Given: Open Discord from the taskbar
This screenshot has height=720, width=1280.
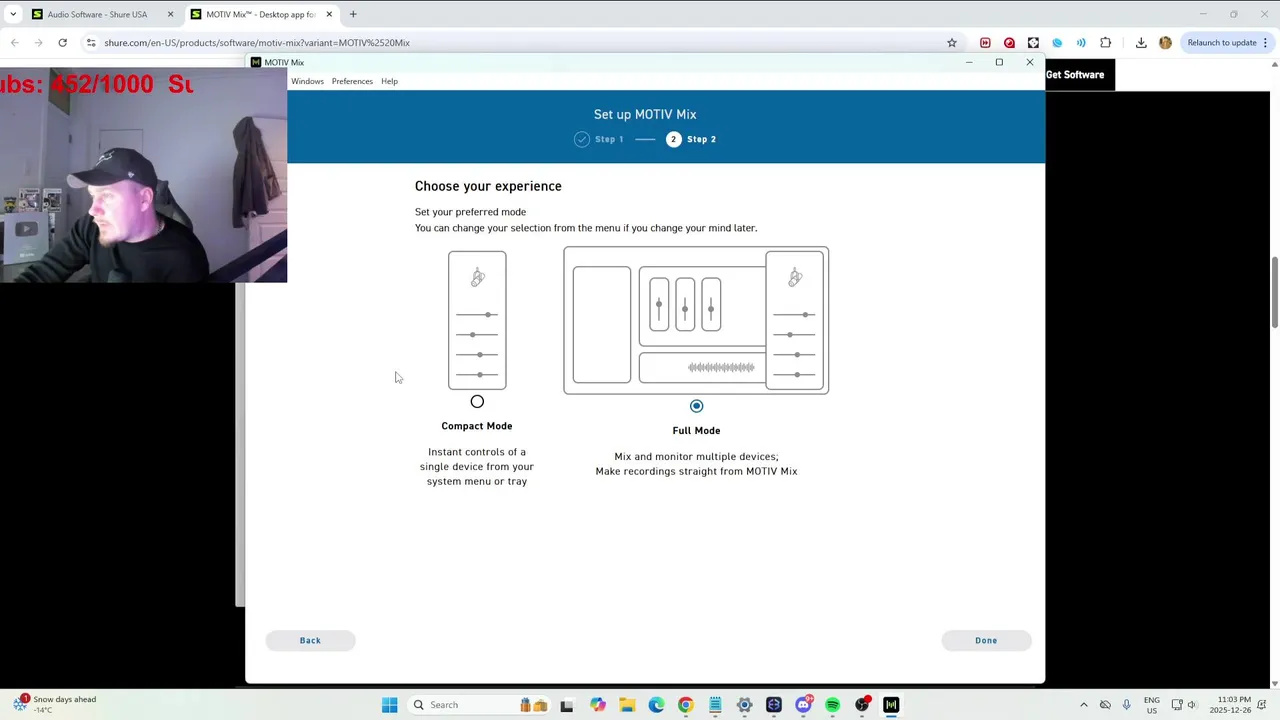Looking at the screenshot, I should (803, 705).
